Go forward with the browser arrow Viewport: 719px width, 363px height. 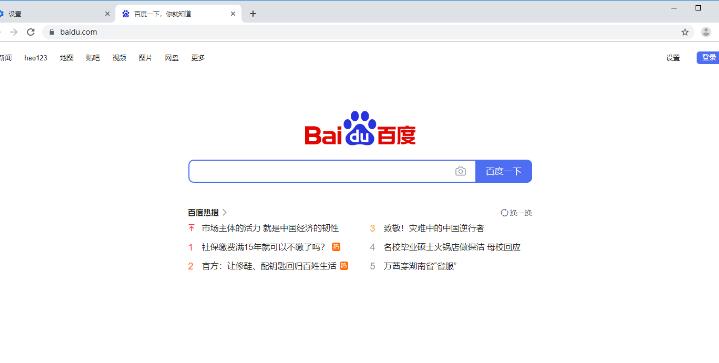(14, 32)
